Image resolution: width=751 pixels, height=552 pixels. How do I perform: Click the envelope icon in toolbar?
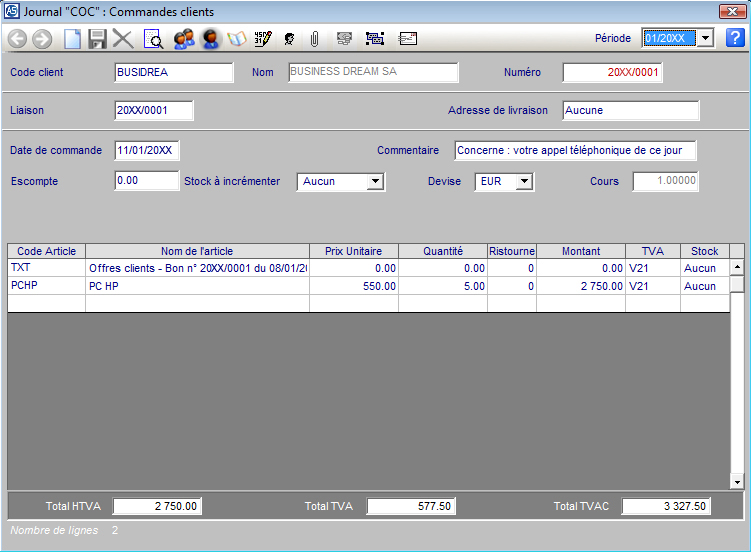click(408, 39)
